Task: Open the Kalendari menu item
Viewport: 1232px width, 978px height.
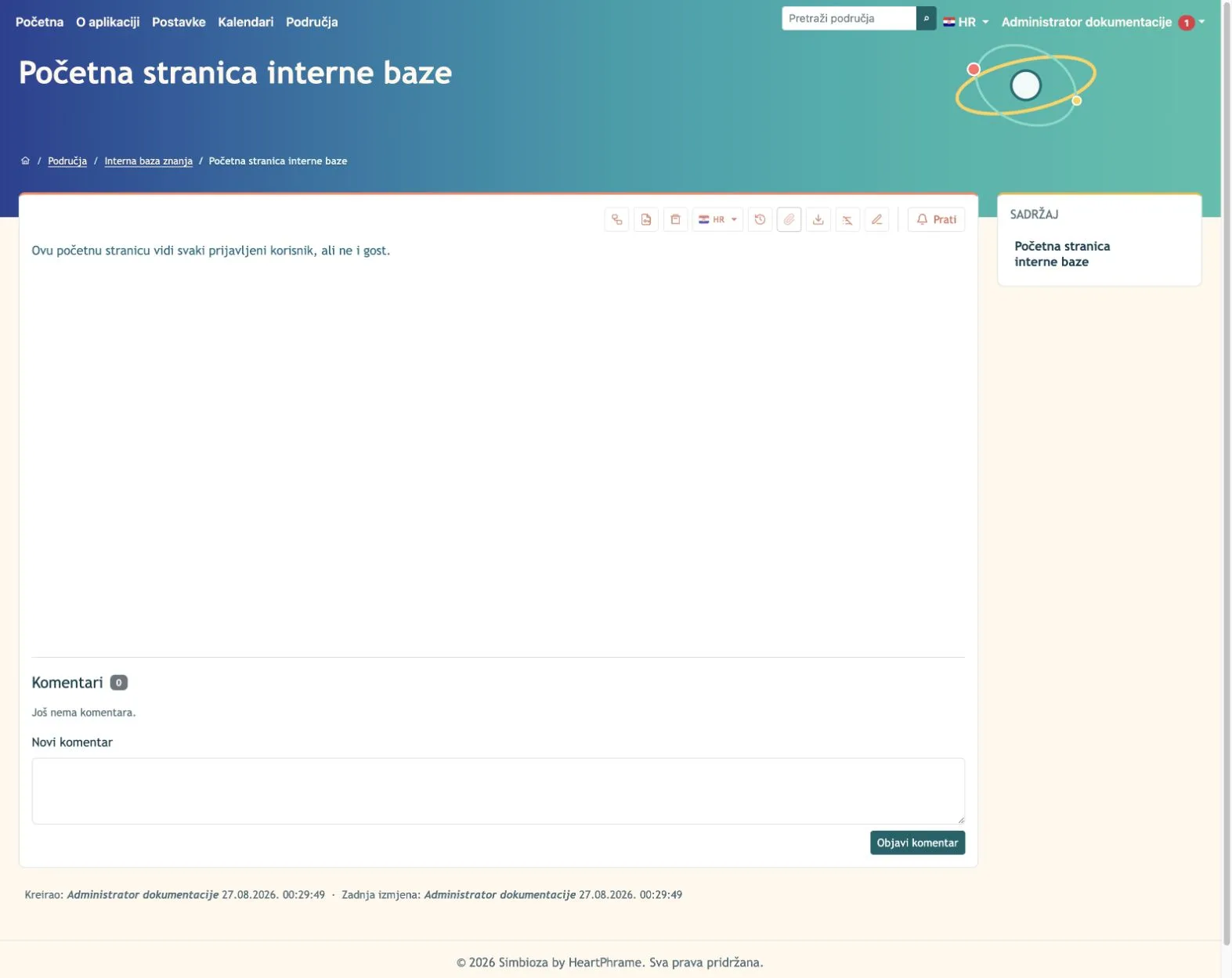Action: [246, 22]
